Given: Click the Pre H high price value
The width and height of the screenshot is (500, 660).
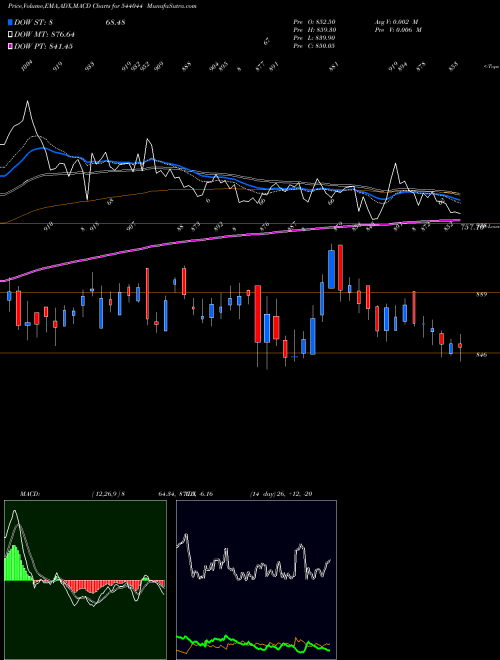Looking at the screenshot, I should point(314,30).
